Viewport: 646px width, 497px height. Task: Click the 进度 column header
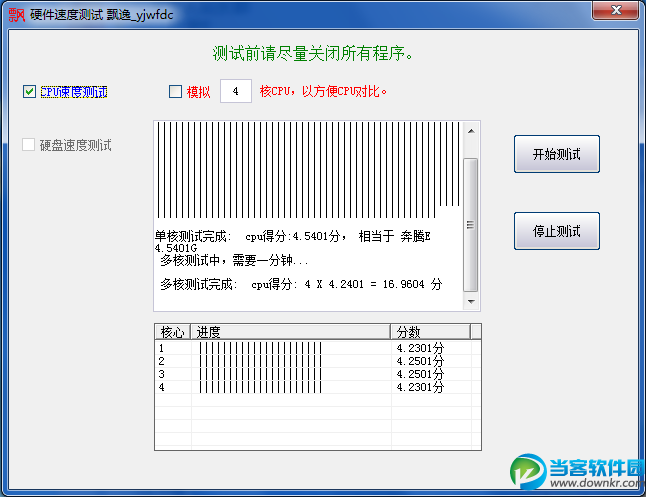click(x=290, y=332)
